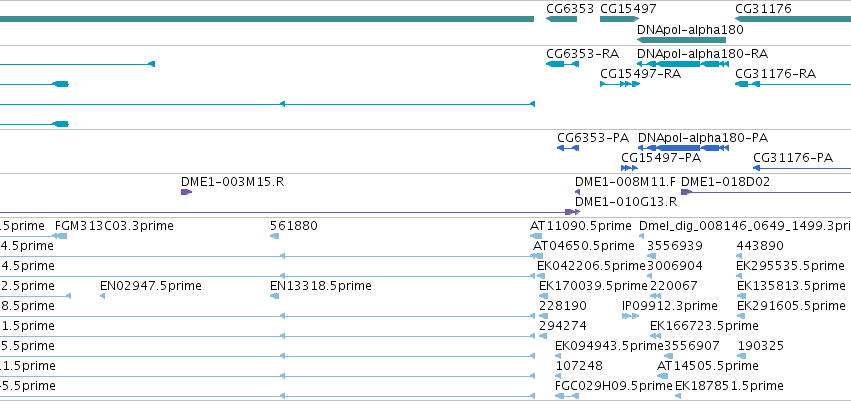851x401 pixels.
Task: Select the 561880 feature label
Action: pos(294,226)
